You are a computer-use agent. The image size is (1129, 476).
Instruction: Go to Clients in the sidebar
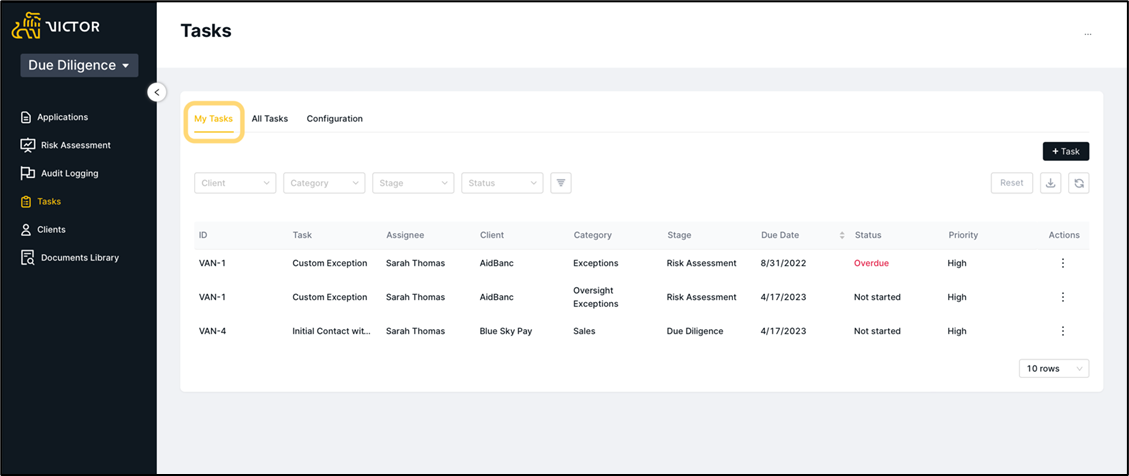pos(51,230)
